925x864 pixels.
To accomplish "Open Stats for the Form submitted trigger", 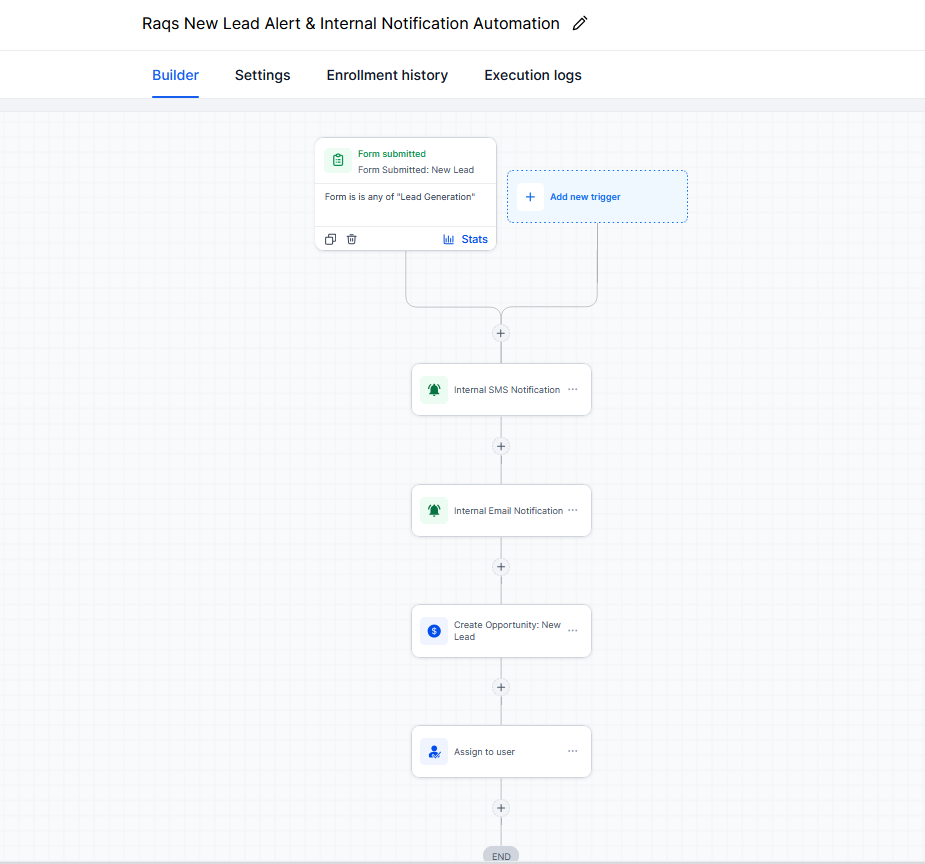I will coord(465,239).
